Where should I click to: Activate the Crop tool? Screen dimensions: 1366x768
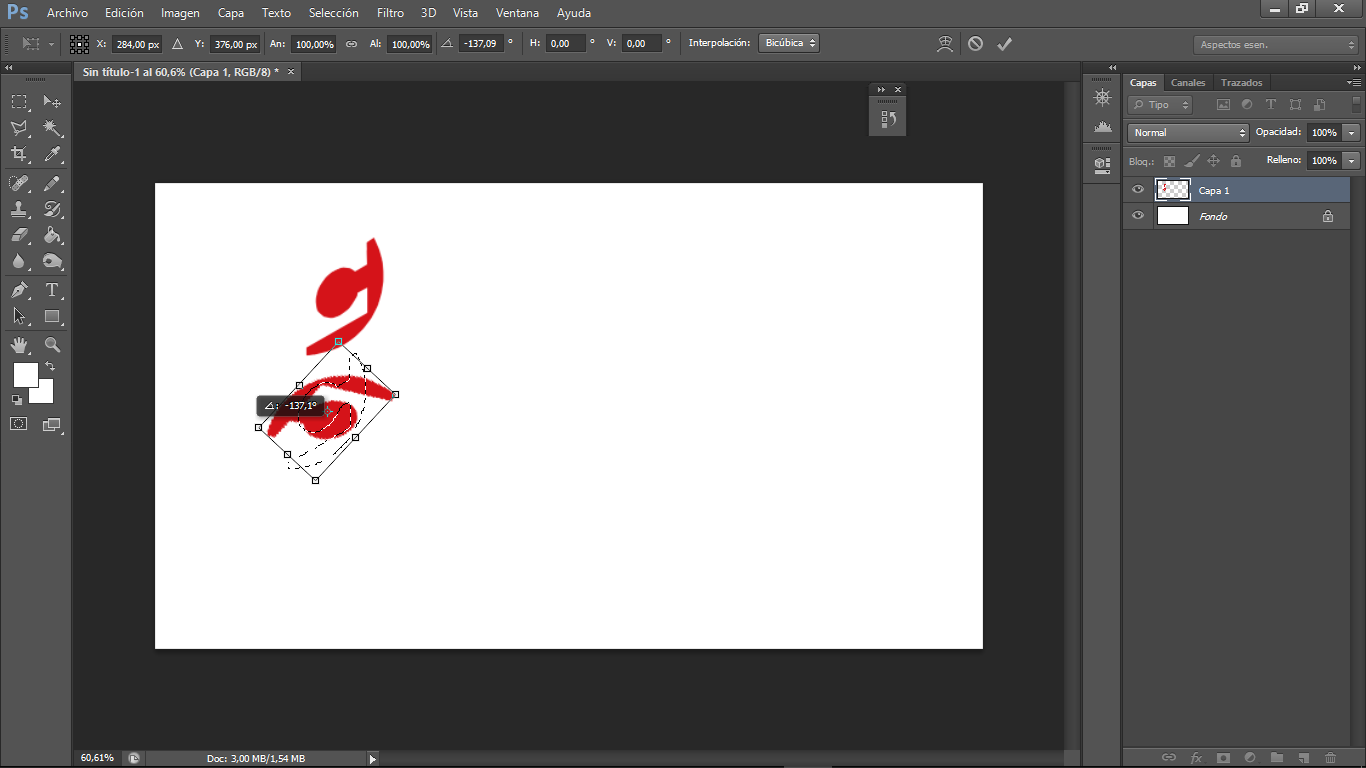point(19,154)
